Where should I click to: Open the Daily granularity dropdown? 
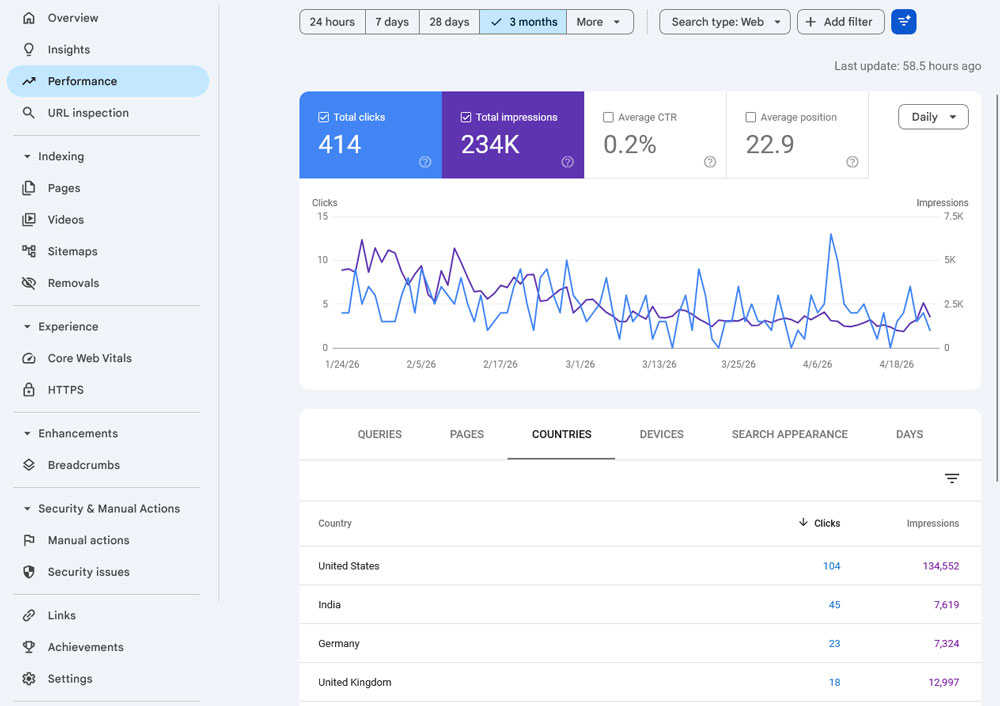coord(932,116)
